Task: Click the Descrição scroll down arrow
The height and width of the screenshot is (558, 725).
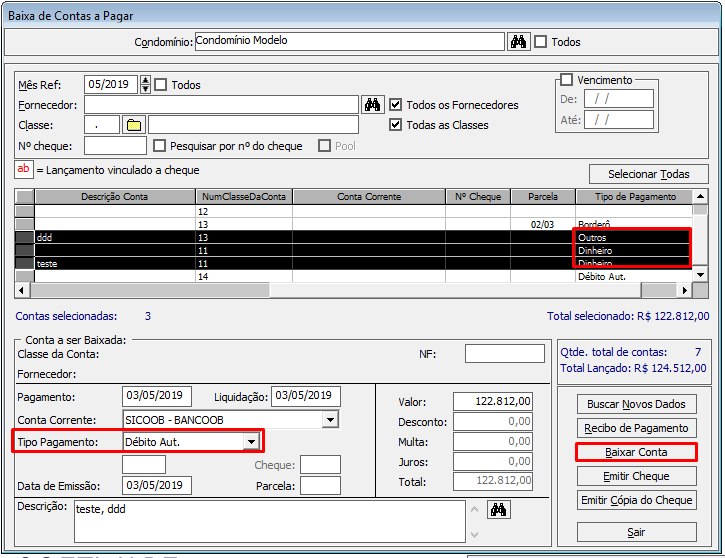Action: click(x=474, y=534)
